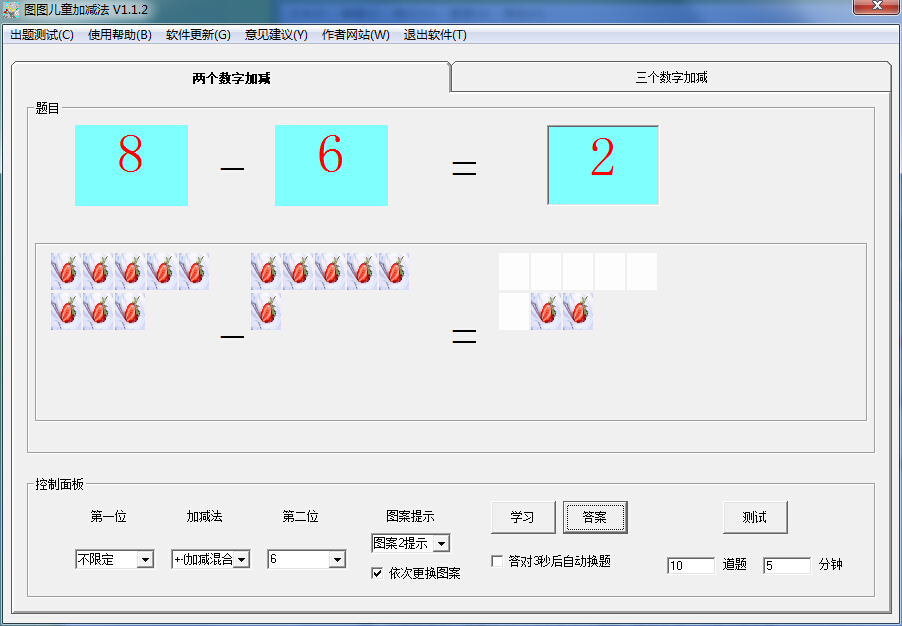902x626 pixels.
Task: Click the answer box showing 2
Action: click(x=602, y=166)
